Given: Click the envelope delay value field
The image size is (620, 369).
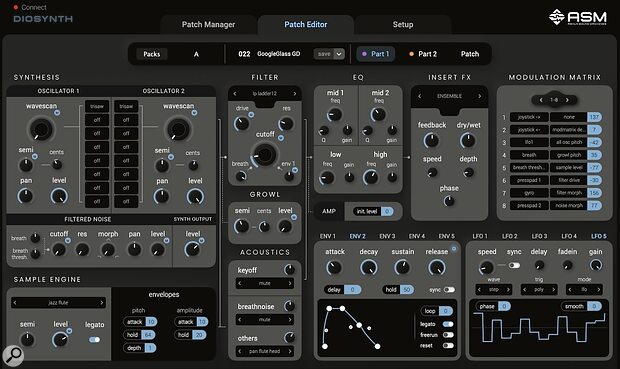Looking at the screenshot, I should coord(352,290).
